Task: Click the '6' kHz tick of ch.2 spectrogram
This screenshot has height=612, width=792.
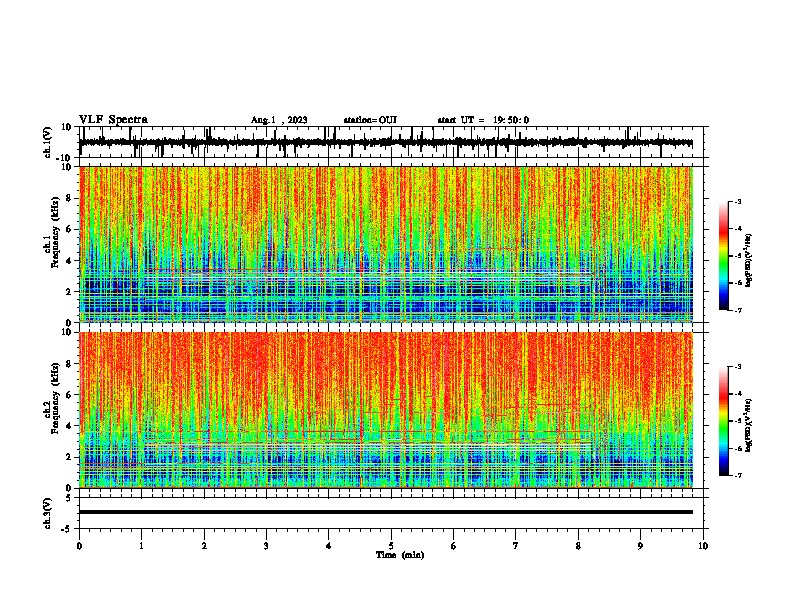Action: pyautogui.click(x=70, y=395)
